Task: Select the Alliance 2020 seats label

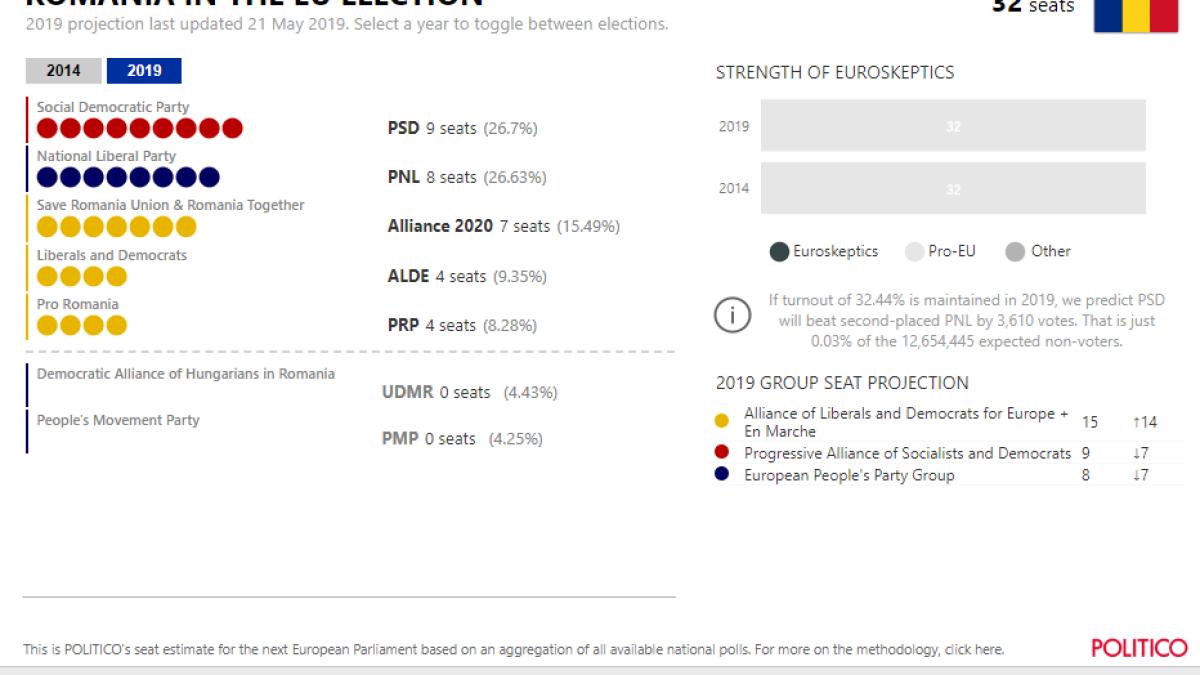Action: pos(503,226)
